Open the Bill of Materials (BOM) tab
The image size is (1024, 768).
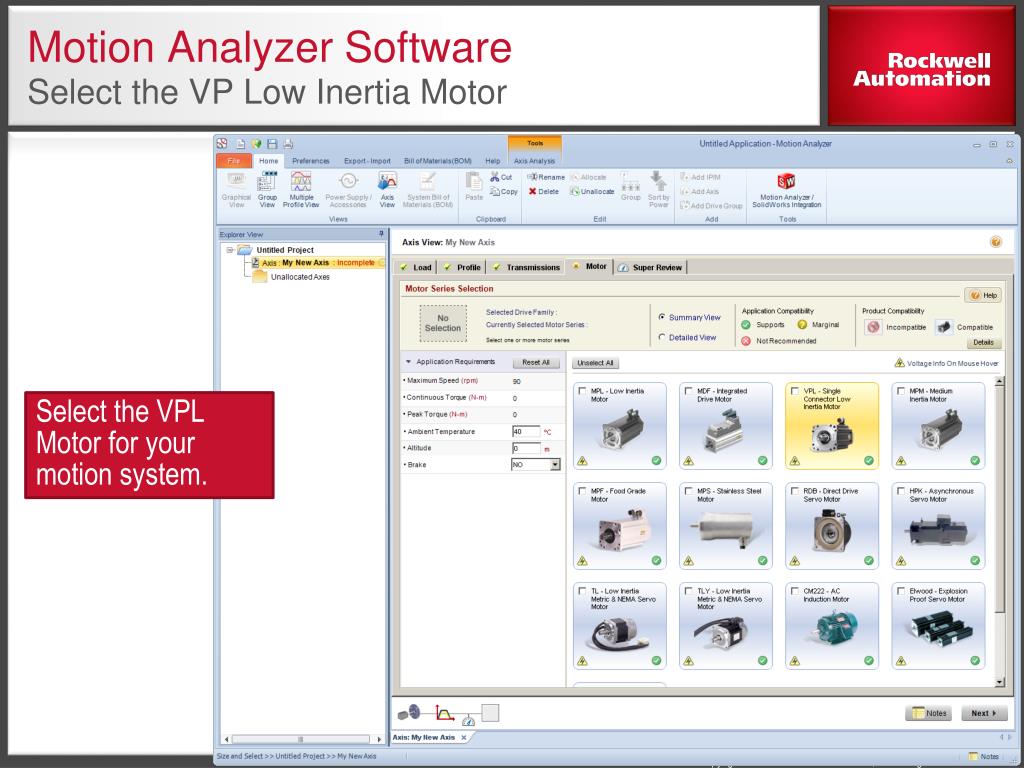[438, 161]
